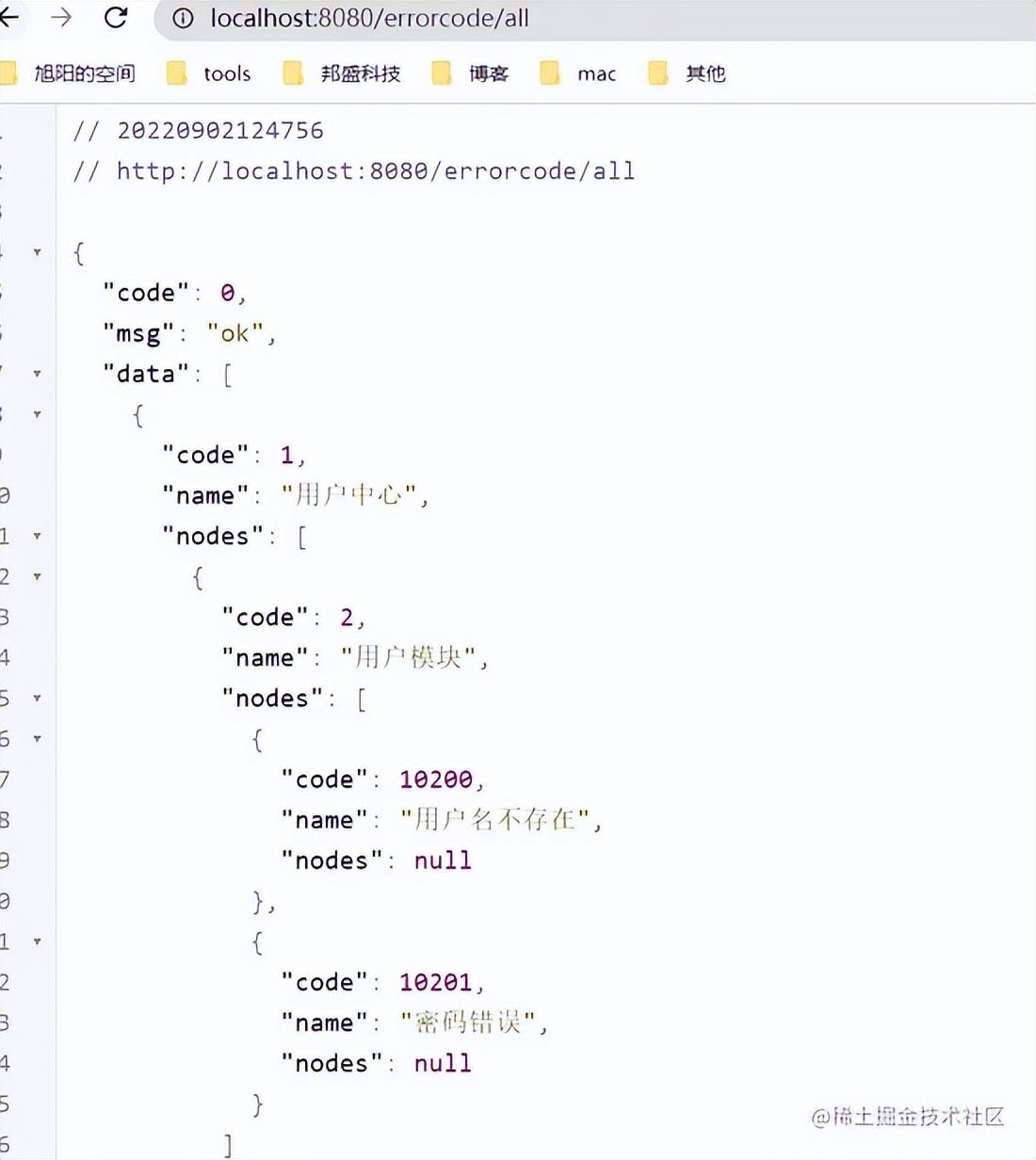Click the forward navigation arrow
Screen dimensions: 1036x1160
pyautogui.click(x=59, y=17)
